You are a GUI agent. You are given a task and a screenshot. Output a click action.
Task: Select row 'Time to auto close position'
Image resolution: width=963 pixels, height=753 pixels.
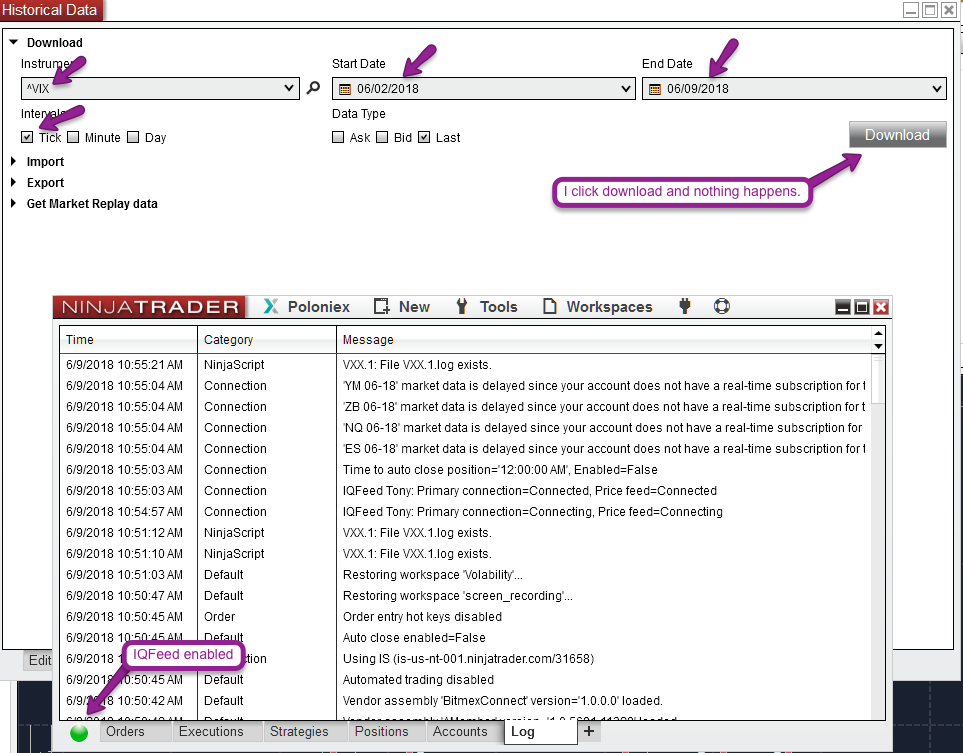coord(466,470)
